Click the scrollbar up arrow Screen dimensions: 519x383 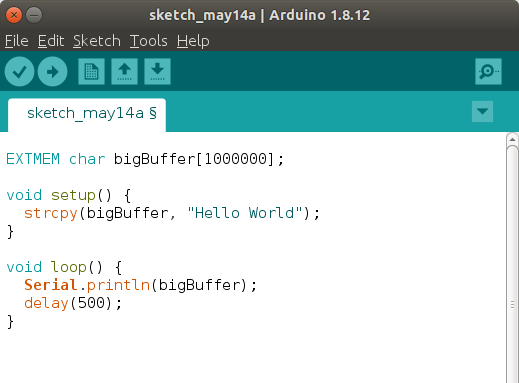512,139
